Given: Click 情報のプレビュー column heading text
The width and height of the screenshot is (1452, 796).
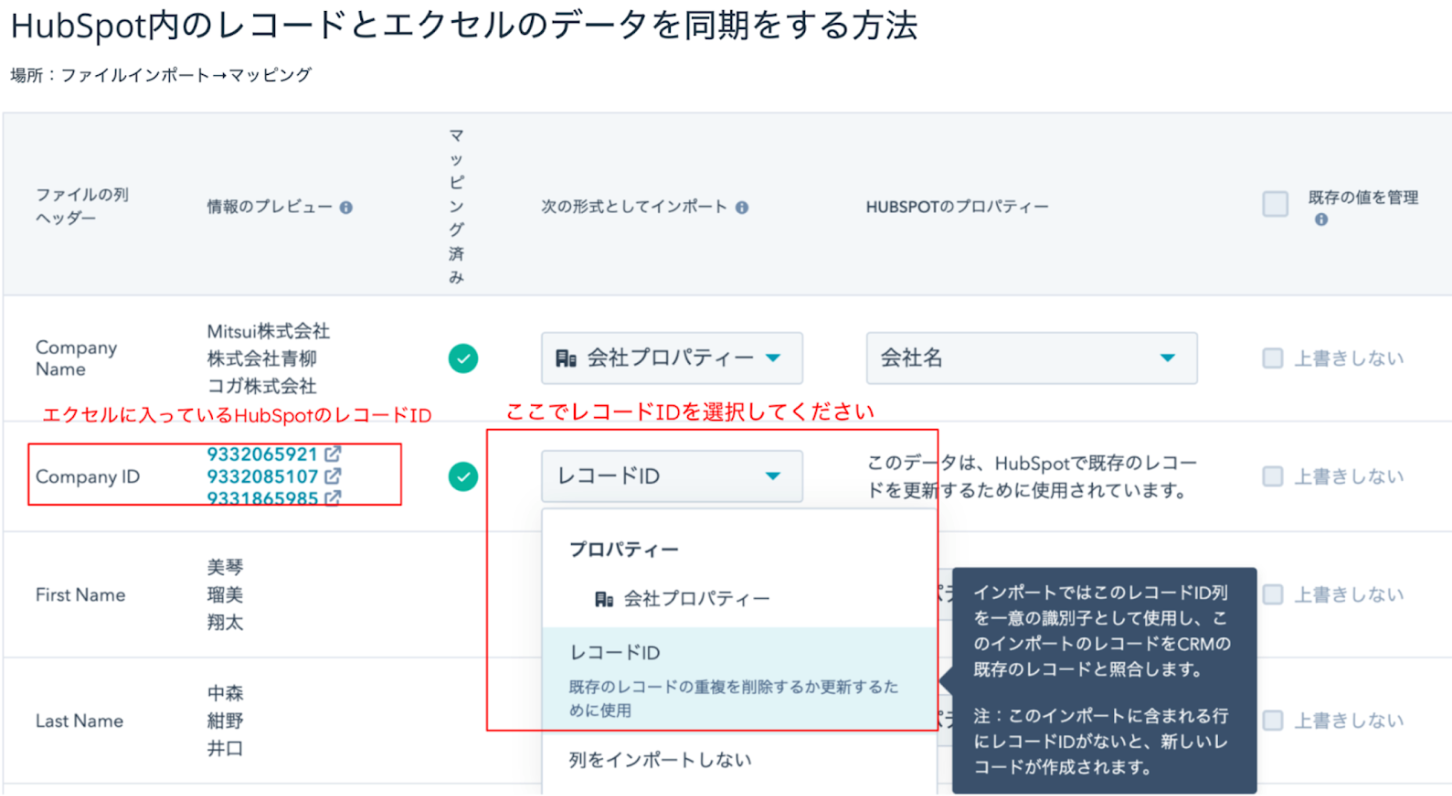Looking at the screenshot, I should [270, 207].
